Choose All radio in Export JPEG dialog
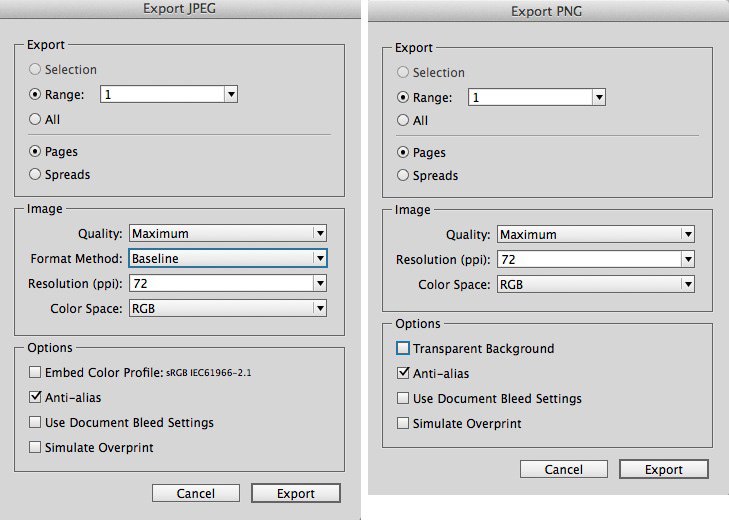The image size is (729, 520). click(35, 119)
